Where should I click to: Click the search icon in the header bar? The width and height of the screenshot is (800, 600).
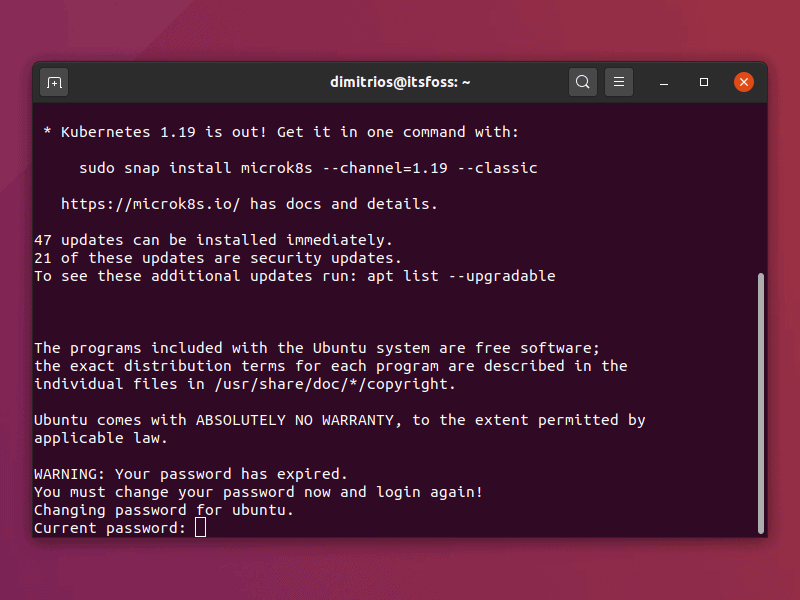point(583,82)
